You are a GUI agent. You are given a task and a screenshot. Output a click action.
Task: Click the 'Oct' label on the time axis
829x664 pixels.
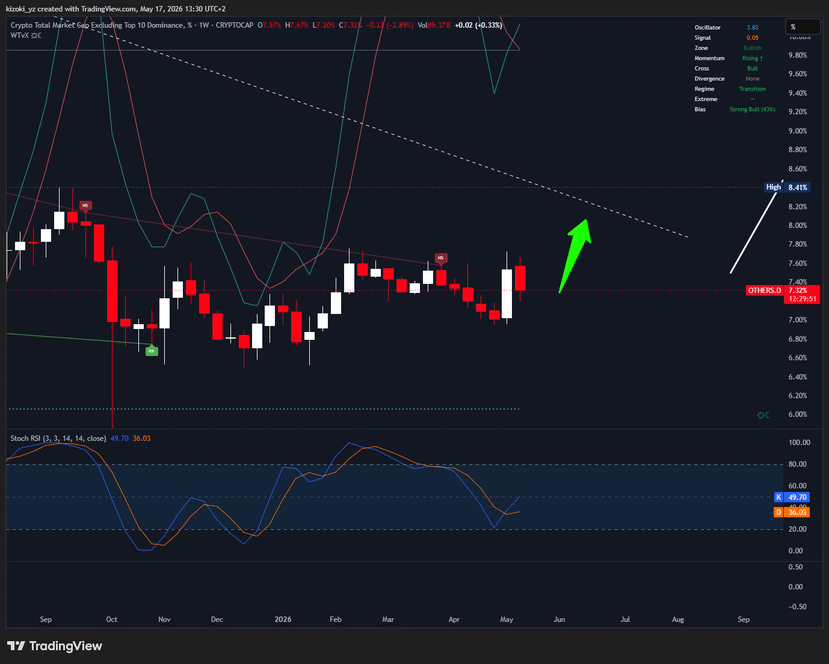click(x=112, y=619)
